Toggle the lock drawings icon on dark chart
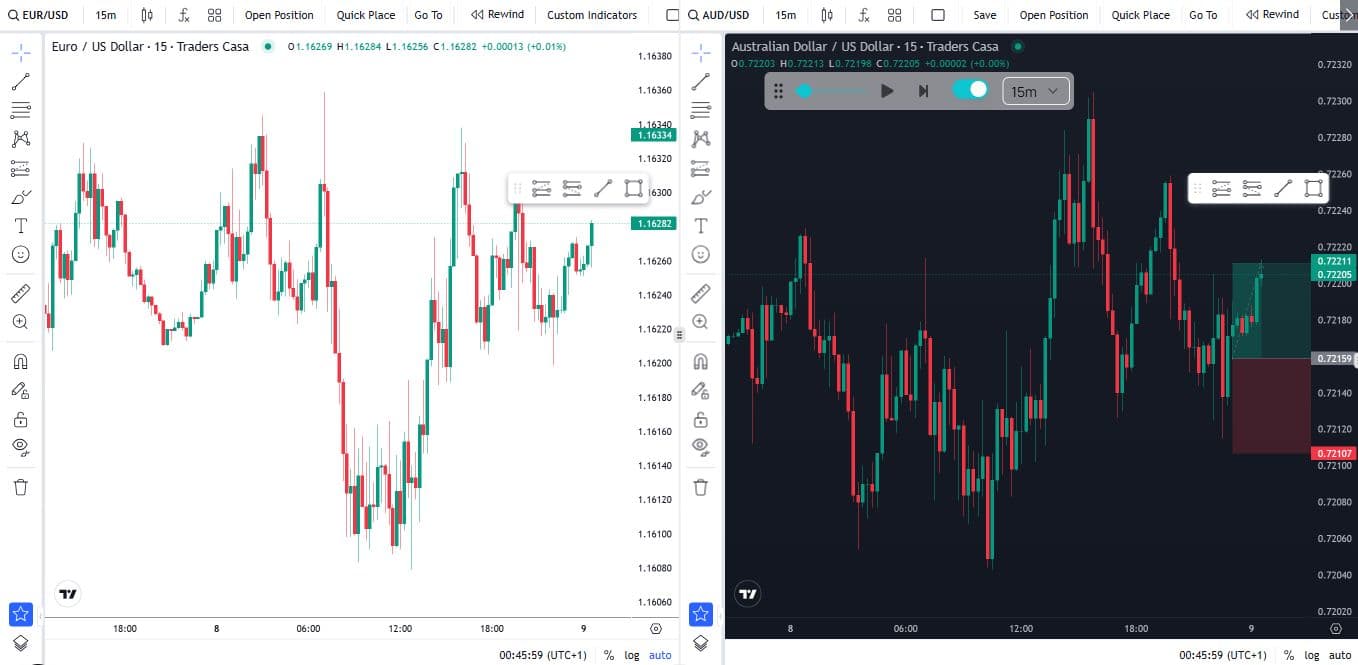This screenshot has width=1358, height=665. (x=700, y=419)
